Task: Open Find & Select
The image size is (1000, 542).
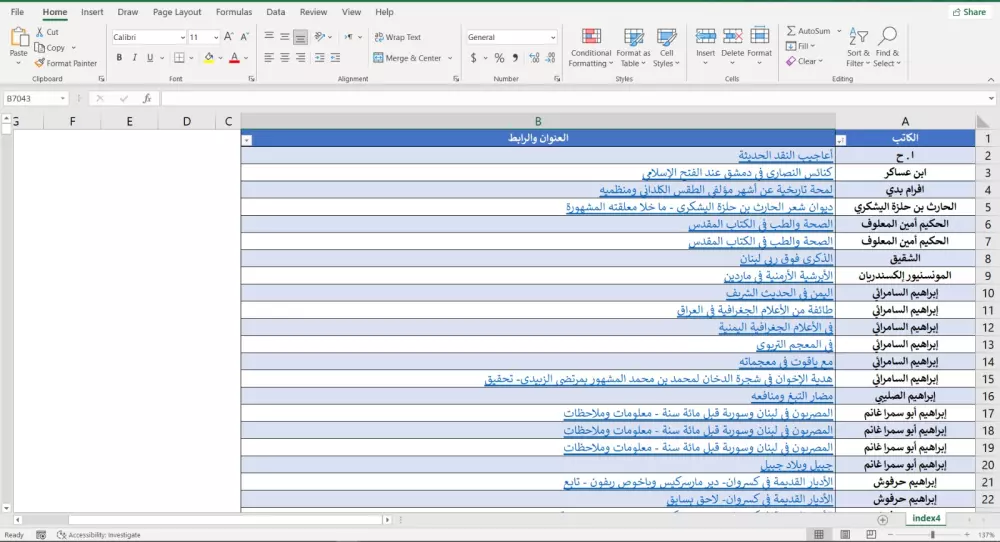Action: [x=887, y=48]
